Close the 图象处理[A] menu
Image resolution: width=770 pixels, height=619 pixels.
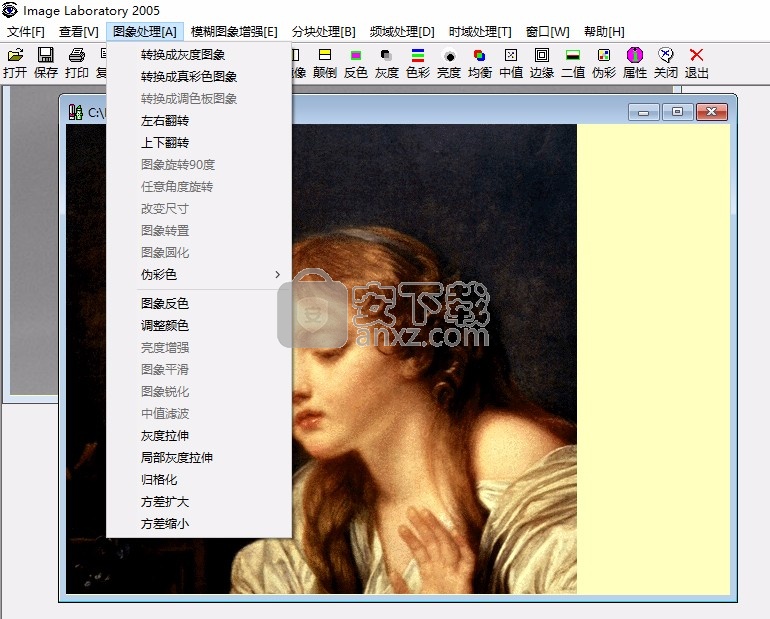coord(145,32)
